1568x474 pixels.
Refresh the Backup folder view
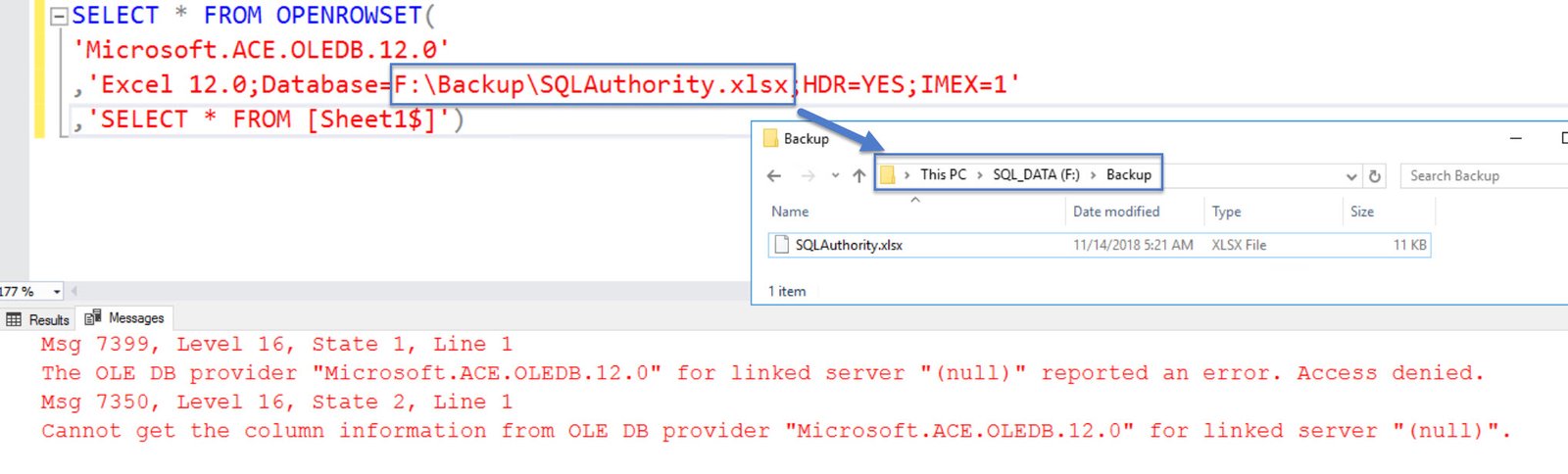click(1375, 176)
